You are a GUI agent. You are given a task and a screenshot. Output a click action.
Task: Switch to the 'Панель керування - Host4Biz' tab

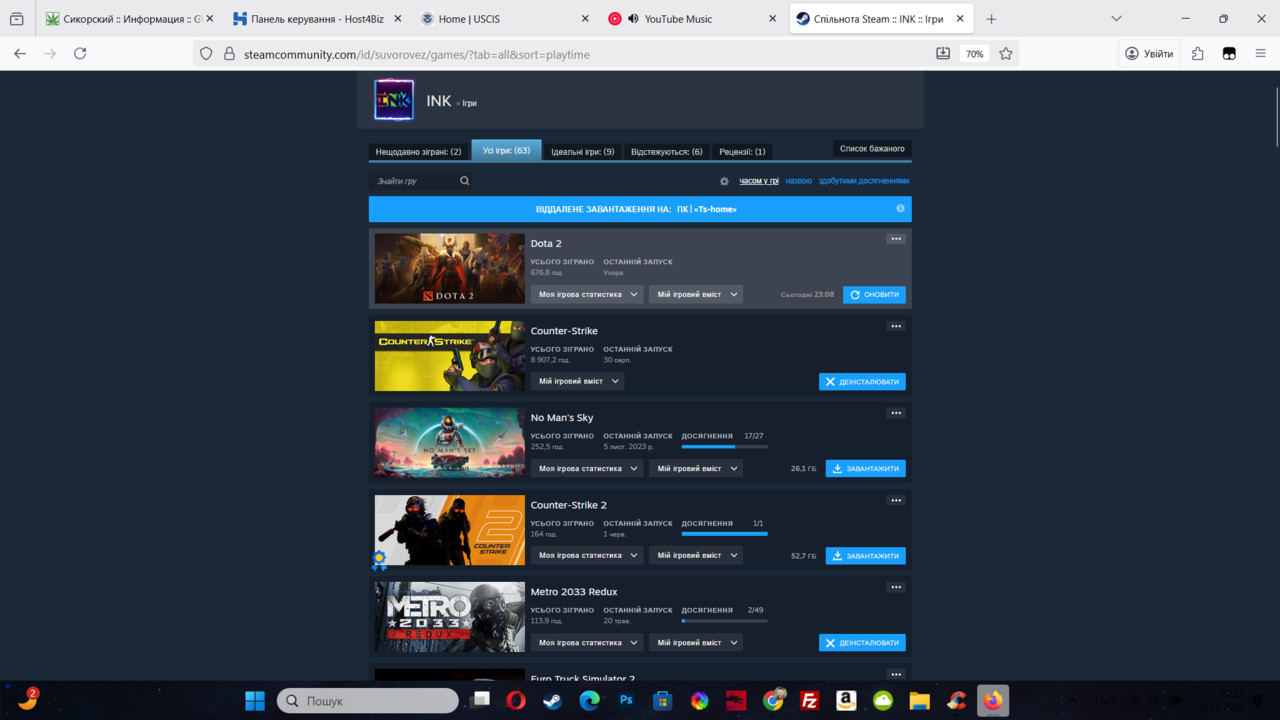click(x=318, y=19)
